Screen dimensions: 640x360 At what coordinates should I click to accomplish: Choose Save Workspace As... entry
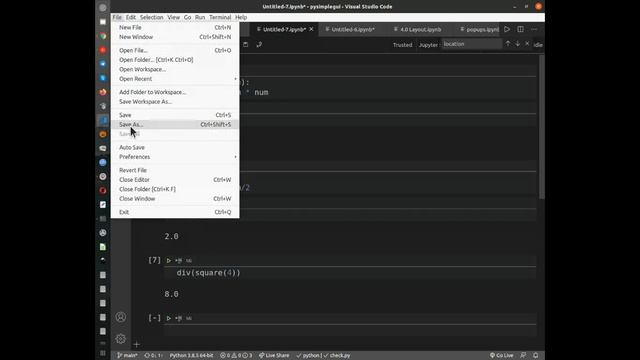tap(175, 102)
